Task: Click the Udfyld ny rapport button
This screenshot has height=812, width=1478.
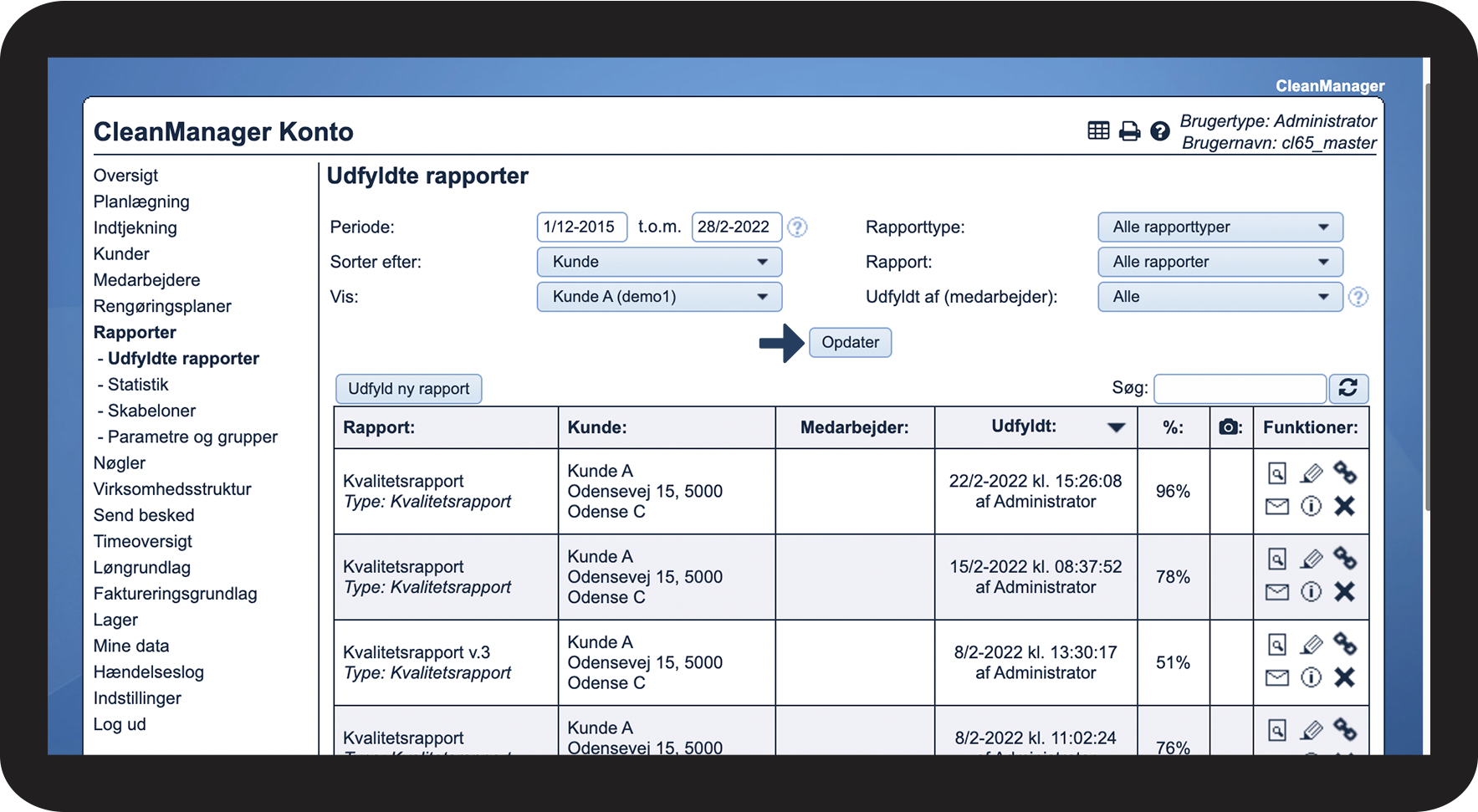Action: [x=408, y=389]
